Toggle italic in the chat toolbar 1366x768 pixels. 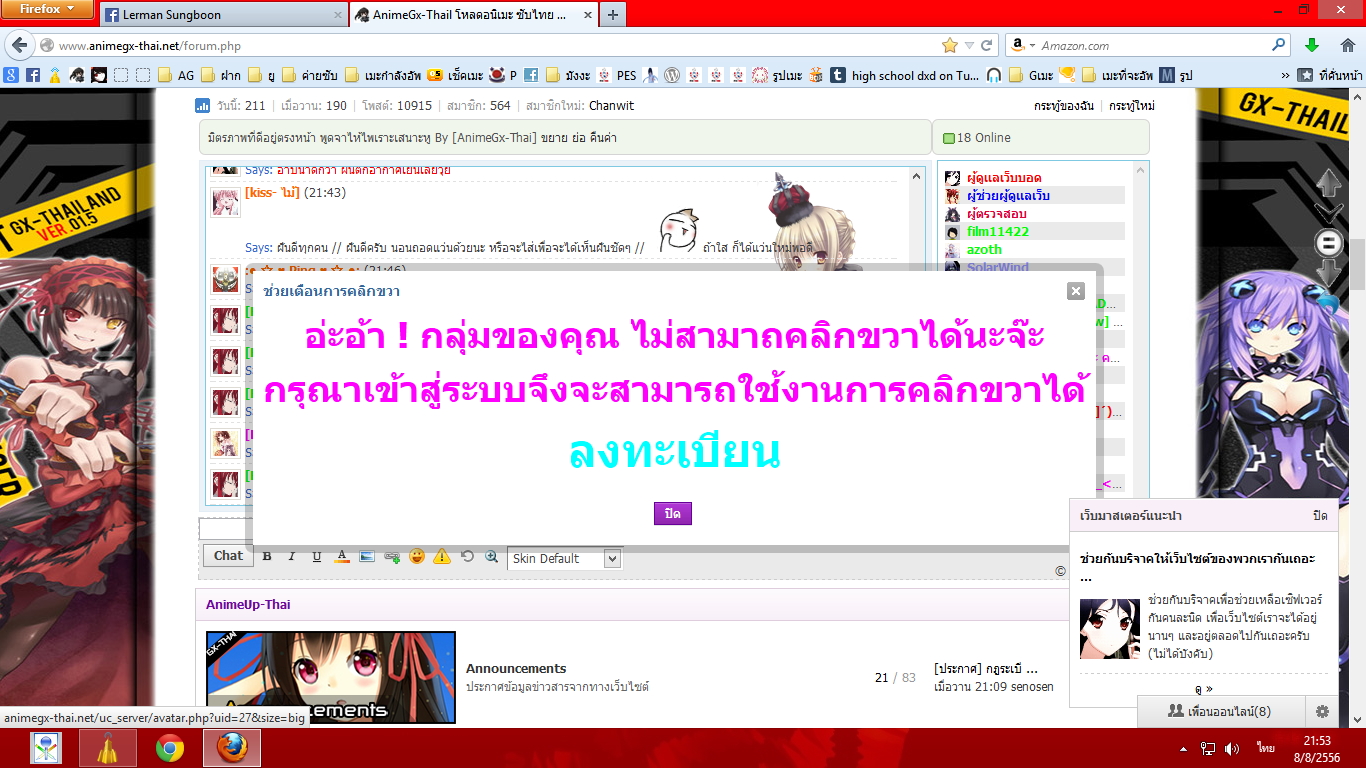click(292, 557)
